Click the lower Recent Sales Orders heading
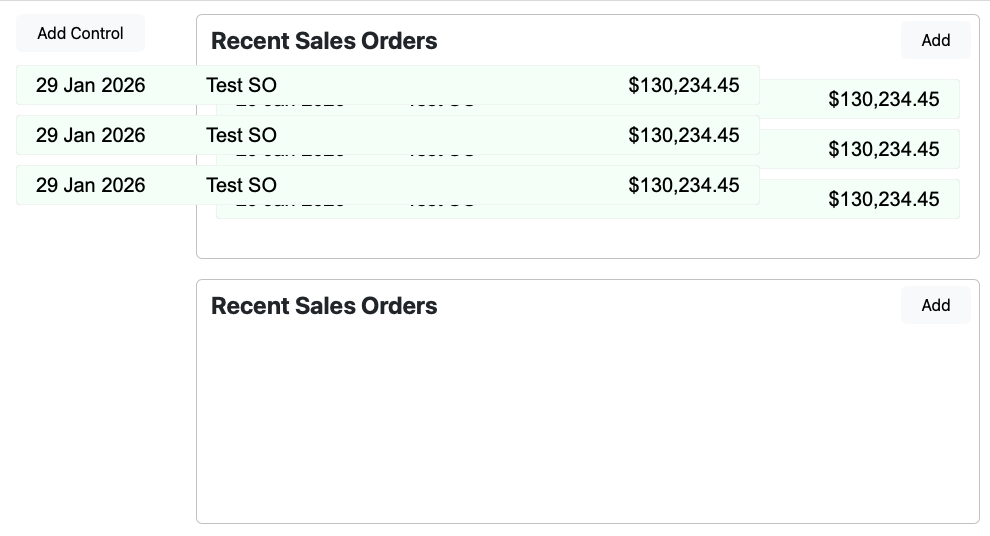The image size is (990, 536). click(x=324, y=306)
